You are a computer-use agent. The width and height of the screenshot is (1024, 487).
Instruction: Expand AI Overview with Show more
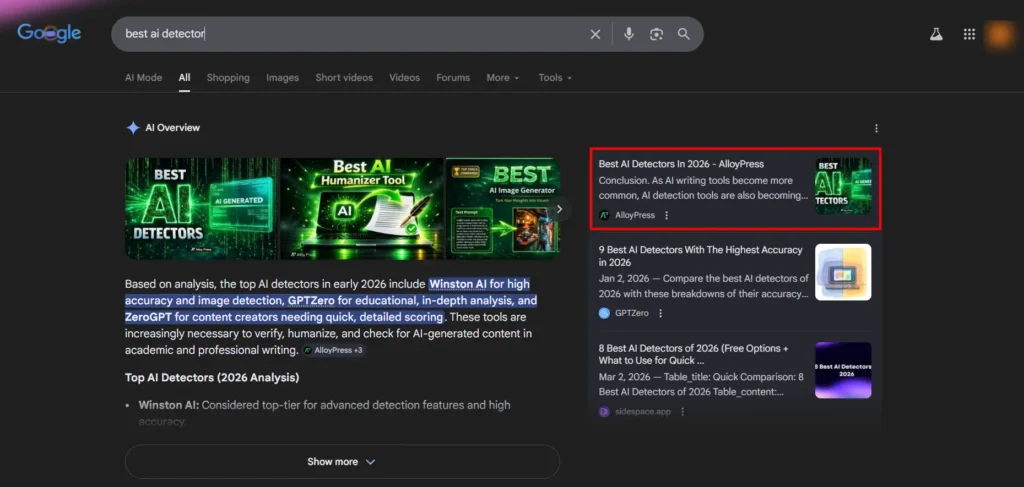pyautogui.click(x=342, y=462)
